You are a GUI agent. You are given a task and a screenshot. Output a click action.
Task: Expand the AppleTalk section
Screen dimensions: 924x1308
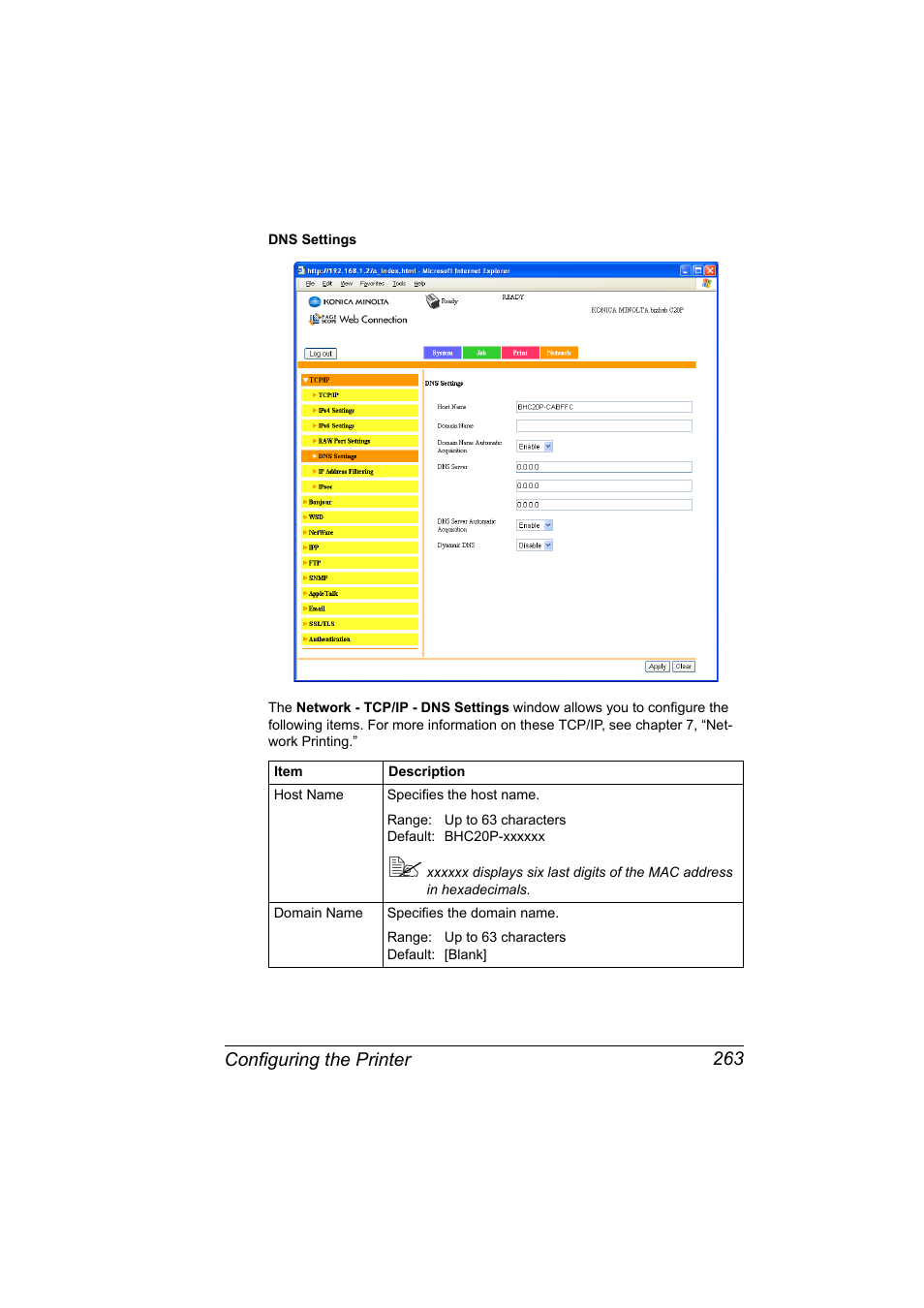pos(359,594)
